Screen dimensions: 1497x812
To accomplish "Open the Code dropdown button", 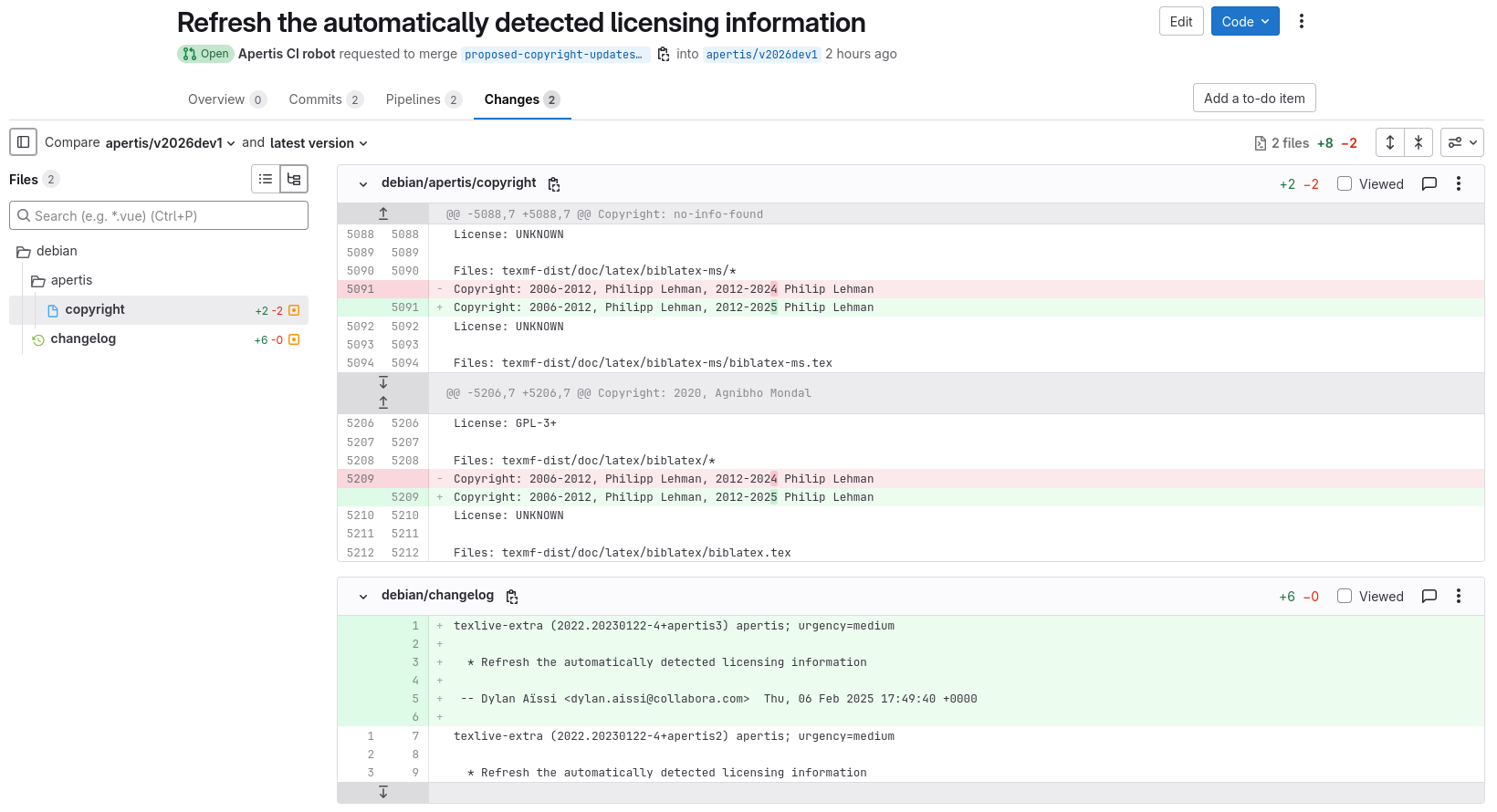I will (1245, 21).
